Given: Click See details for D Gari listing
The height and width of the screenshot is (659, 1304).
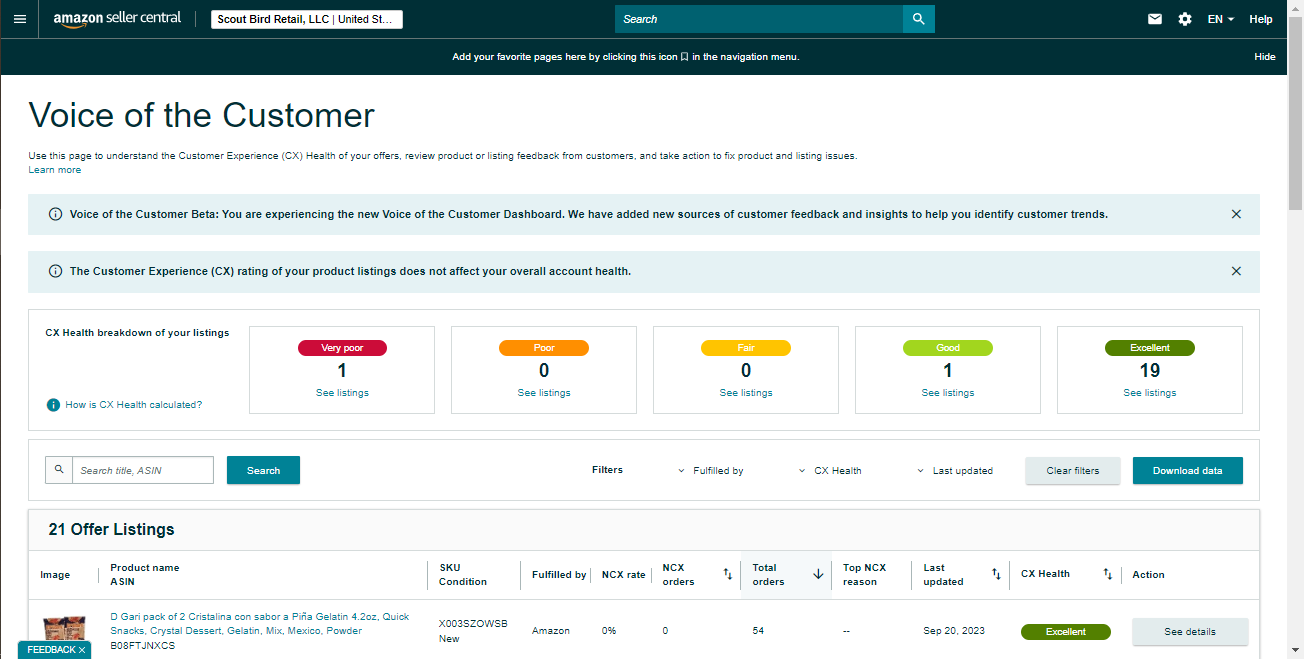Looking at the screenshot, I should click(1190, 632).
